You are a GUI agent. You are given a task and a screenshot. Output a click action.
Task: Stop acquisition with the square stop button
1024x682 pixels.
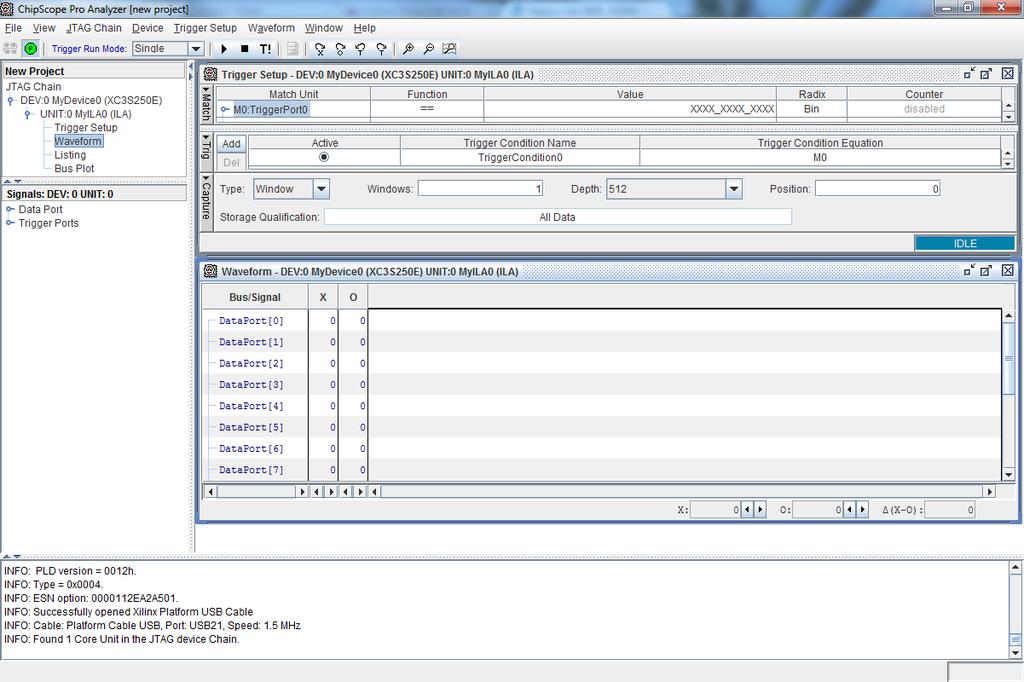(244, 48)
